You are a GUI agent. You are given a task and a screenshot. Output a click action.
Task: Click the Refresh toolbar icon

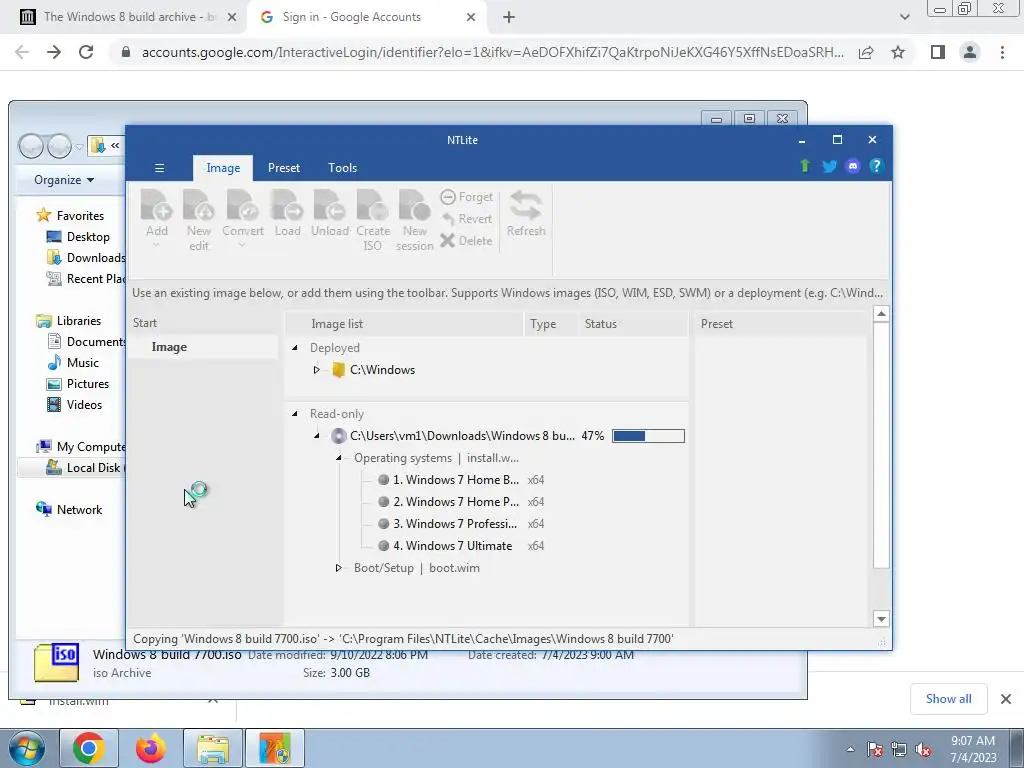point(526,213)
